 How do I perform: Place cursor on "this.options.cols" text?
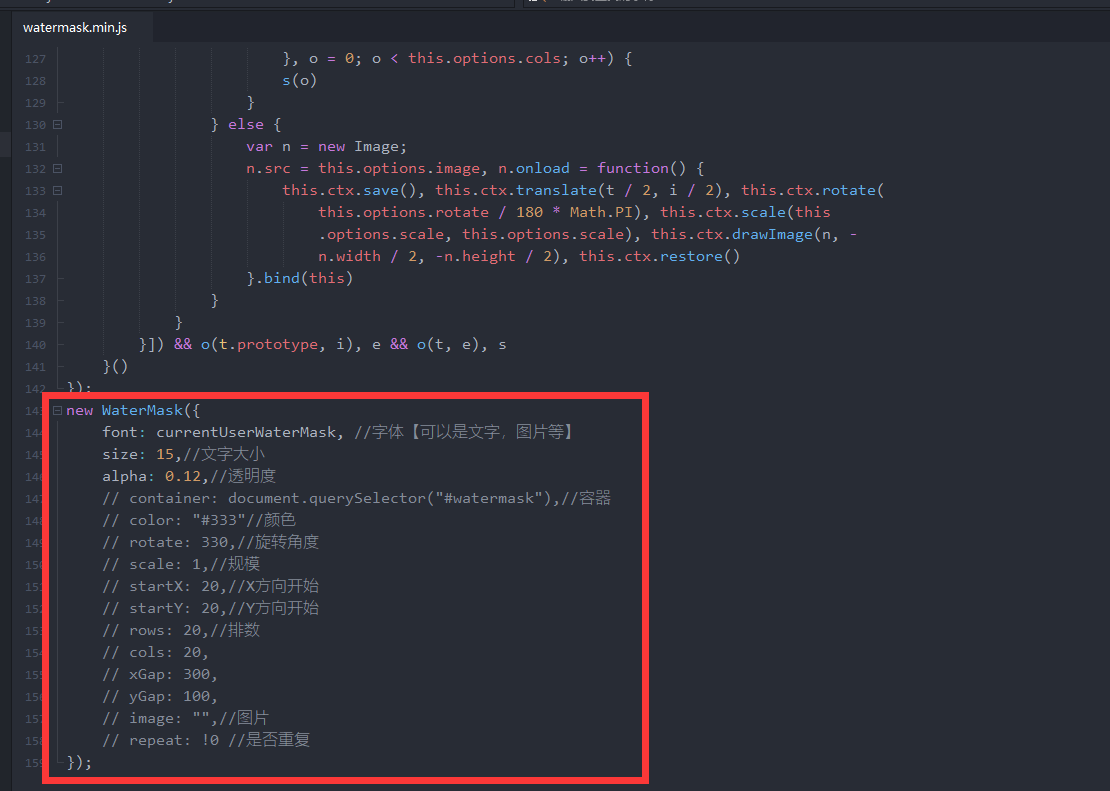485,58
